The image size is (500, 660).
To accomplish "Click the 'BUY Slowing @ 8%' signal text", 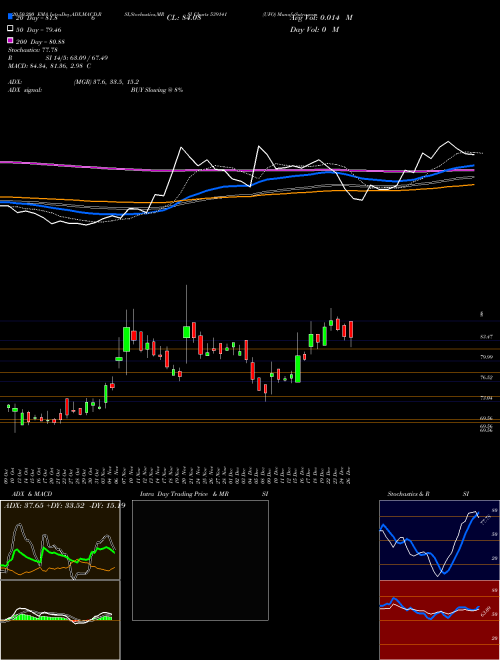I will pyautogui.click(x=157, y=90).
